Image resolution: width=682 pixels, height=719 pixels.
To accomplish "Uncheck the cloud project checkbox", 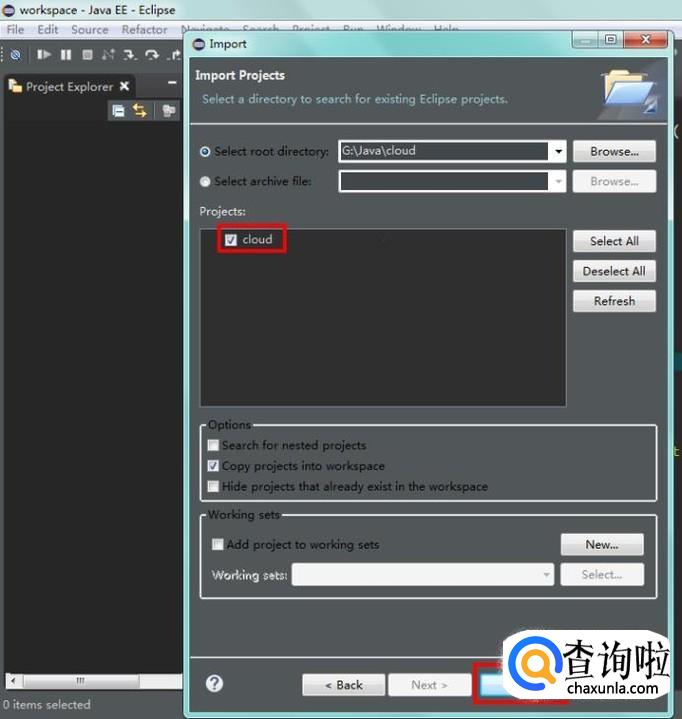I will point(231,240).
